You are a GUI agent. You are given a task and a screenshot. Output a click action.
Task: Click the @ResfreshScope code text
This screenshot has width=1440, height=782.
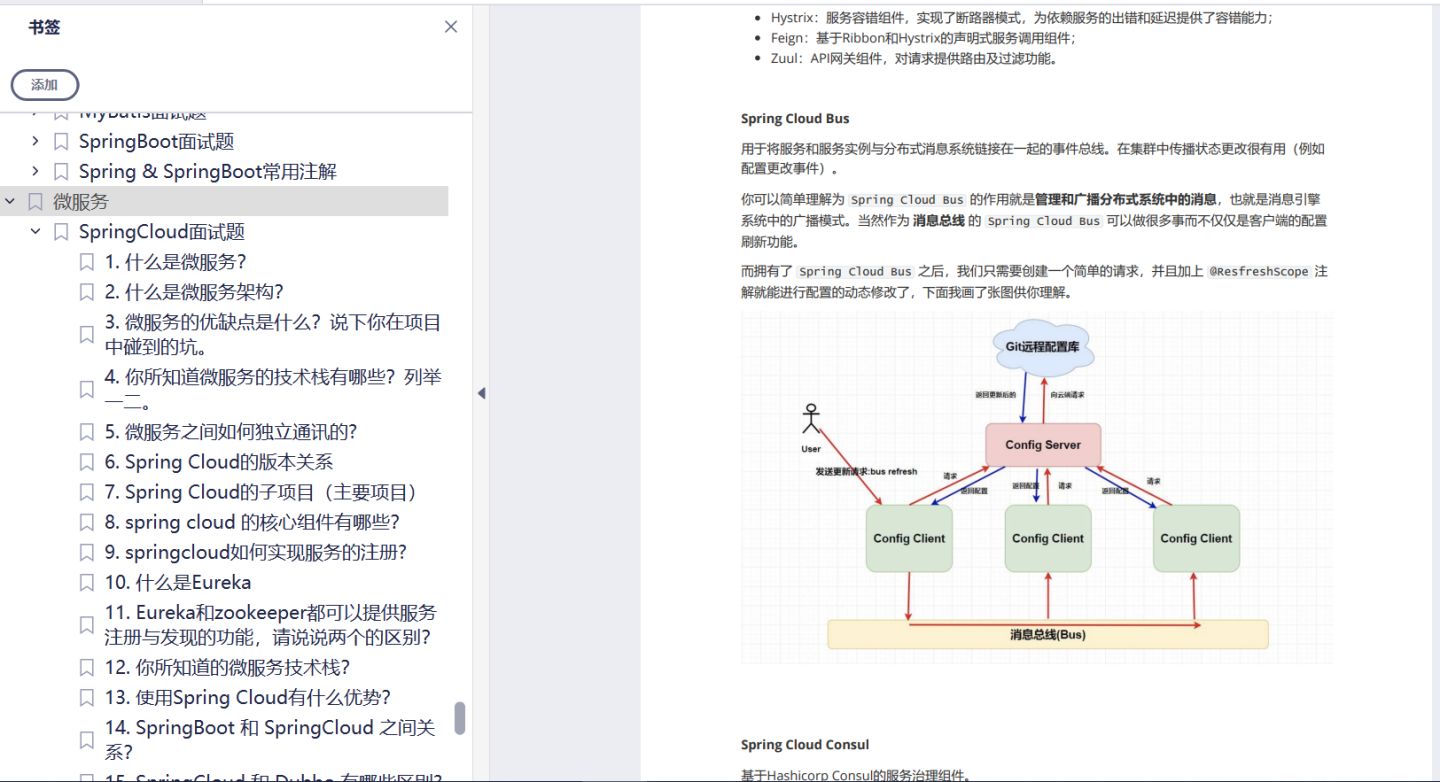point(1259,272)
